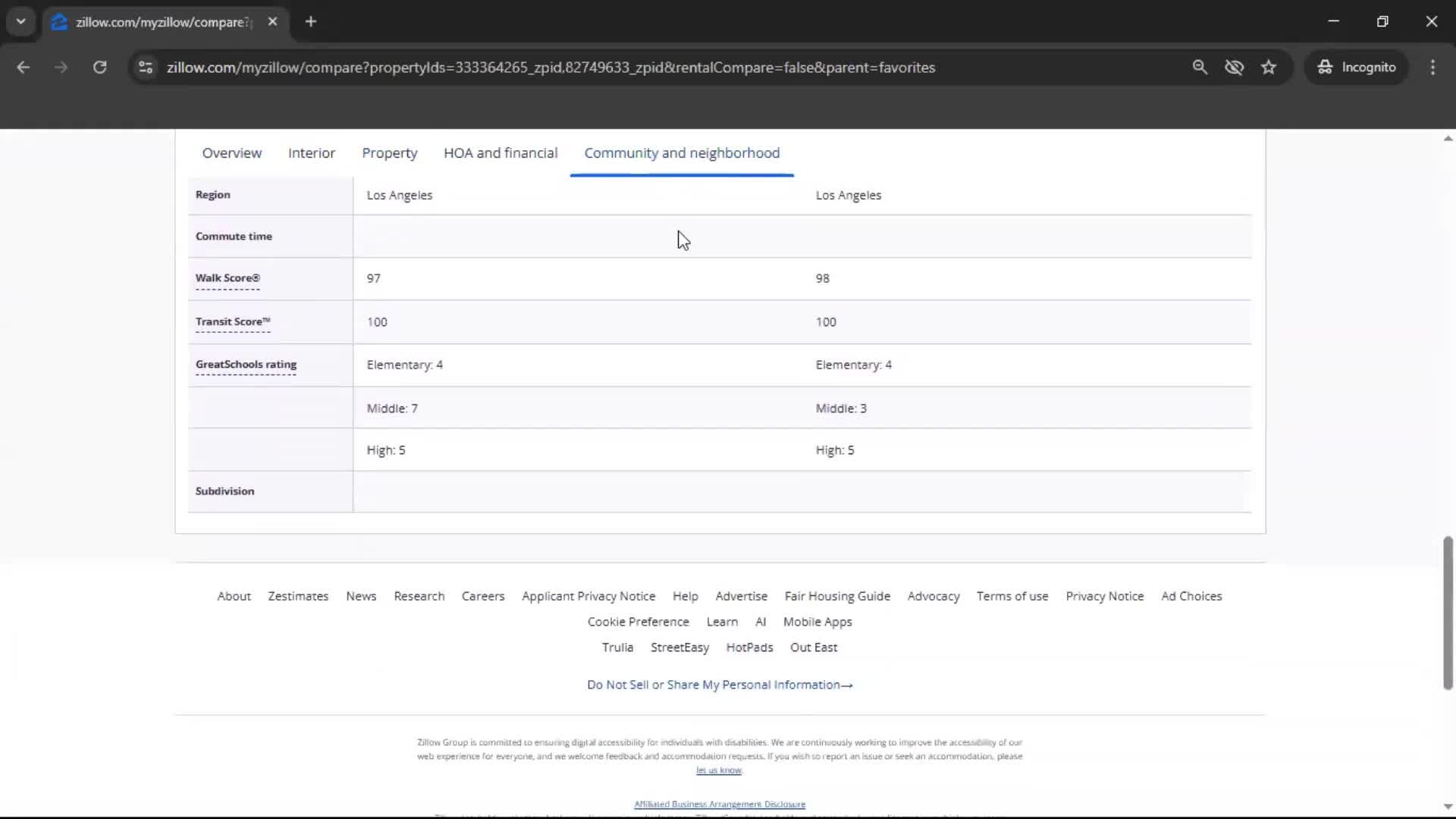The height and width of the screenshot is (819, 1456).
Task: Open the find/zoom magnifier icon
Action: tap(1200, 67)
